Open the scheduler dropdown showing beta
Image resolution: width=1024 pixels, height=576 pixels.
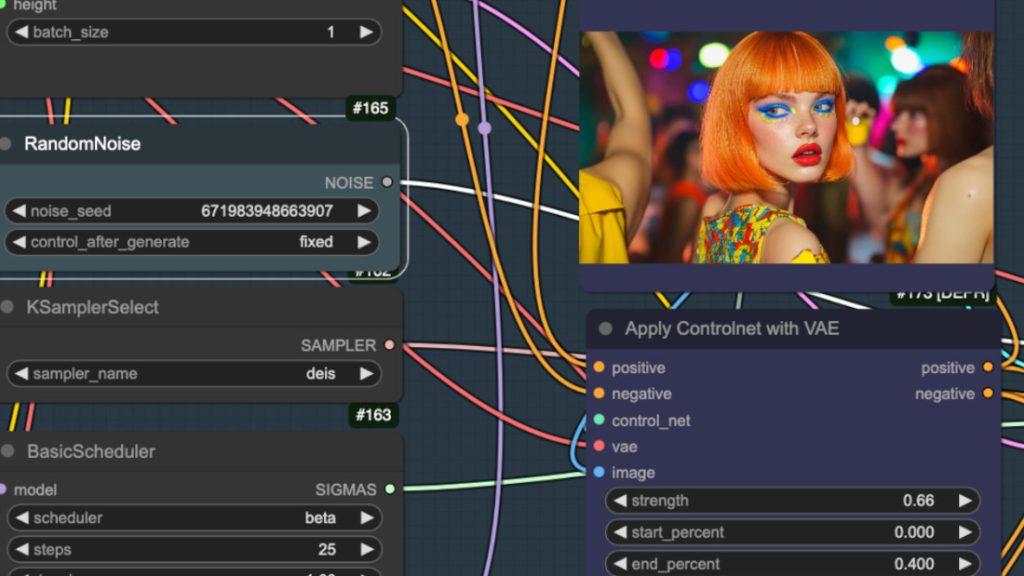click(x=192, y=518)
